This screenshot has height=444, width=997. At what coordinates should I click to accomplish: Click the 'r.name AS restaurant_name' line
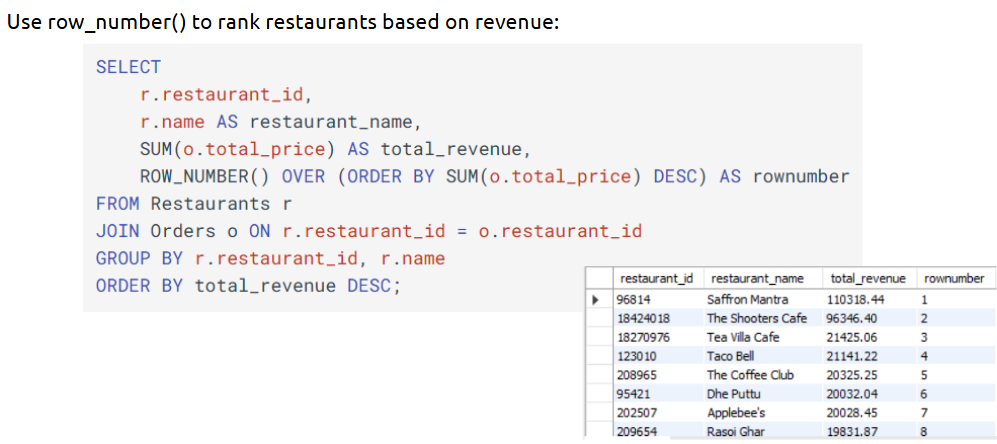pyautogui.click(x=281, y=121)
